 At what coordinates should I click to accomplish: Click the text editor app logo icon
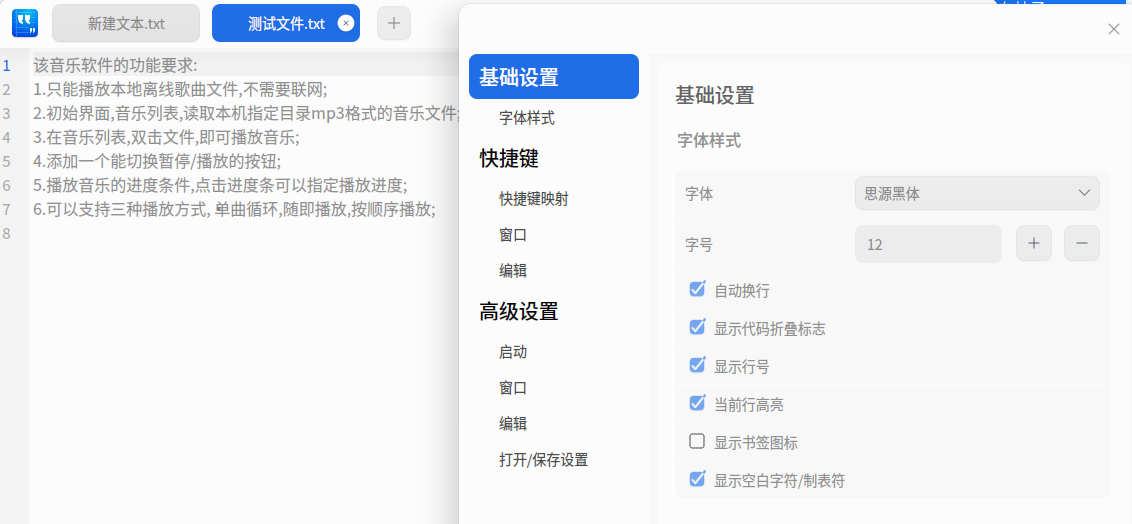[25, 22]
